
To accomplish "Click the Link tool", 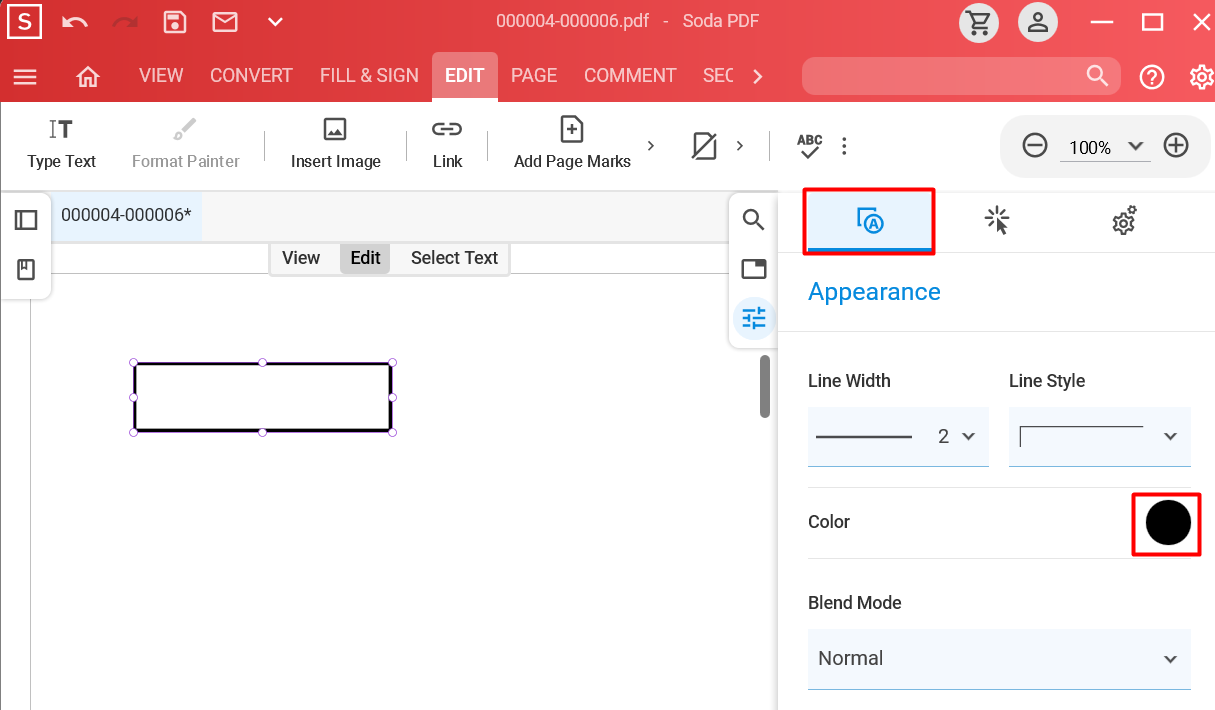I will pos(447,144).
